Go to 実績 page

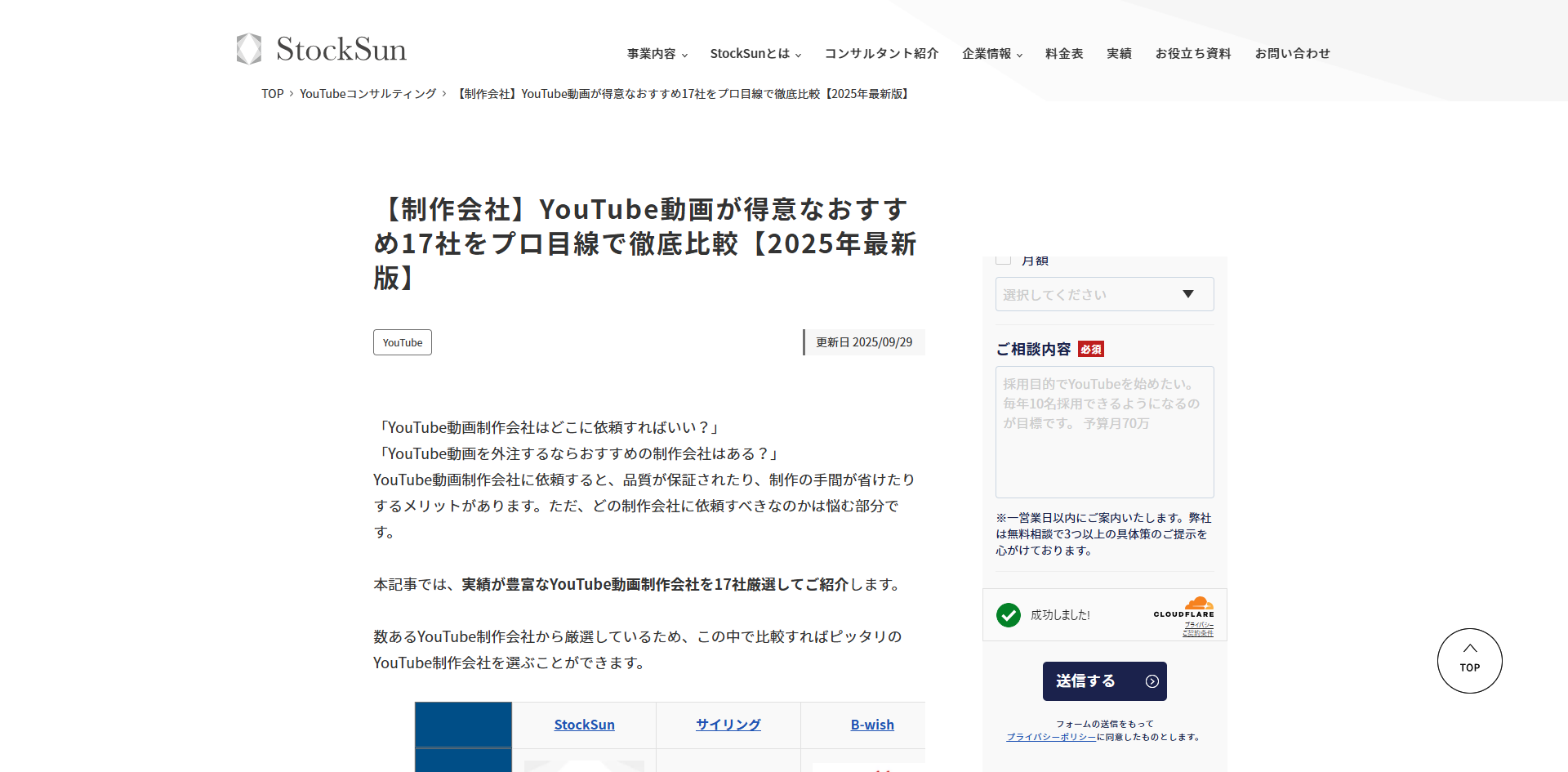1119,54
